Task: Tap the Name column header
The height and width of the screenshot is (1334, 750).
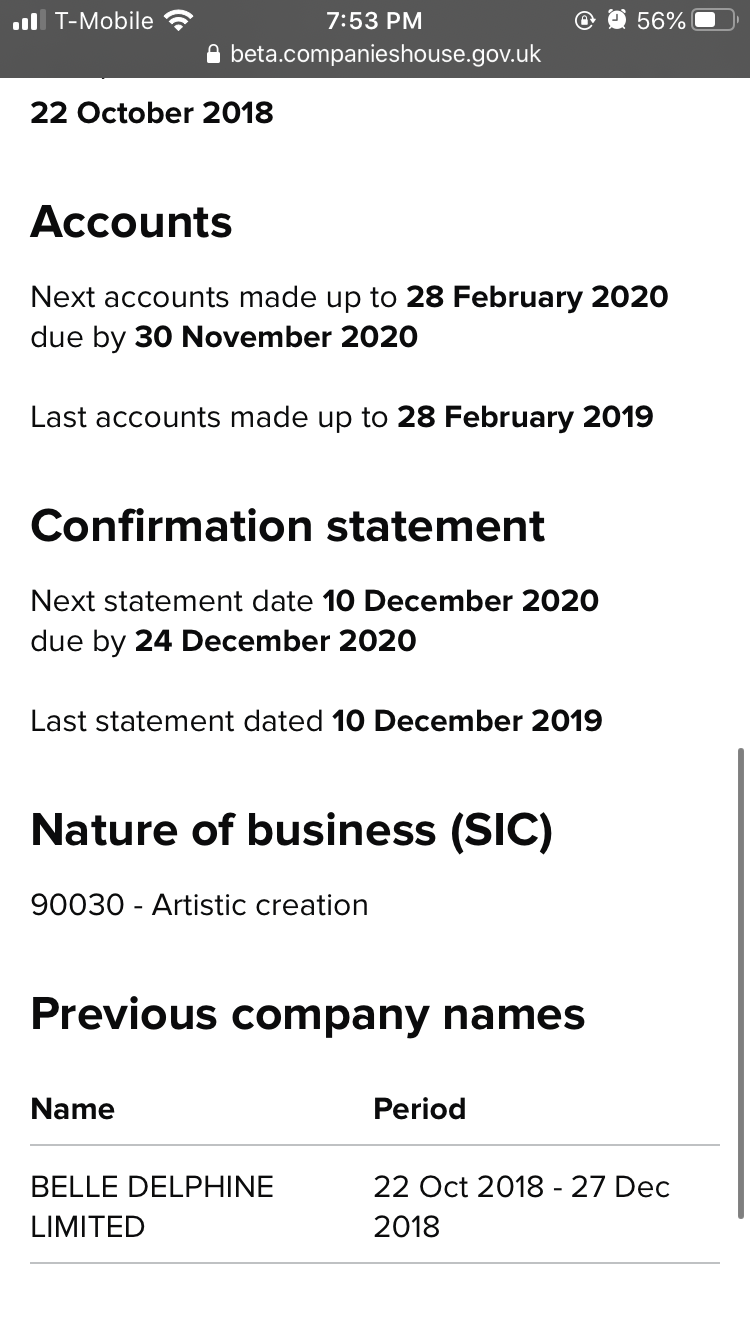Action: coord(73,1108)
